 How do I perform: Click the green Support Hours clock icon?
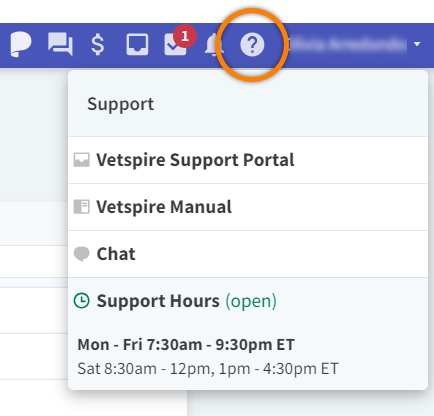coord(82,301)
